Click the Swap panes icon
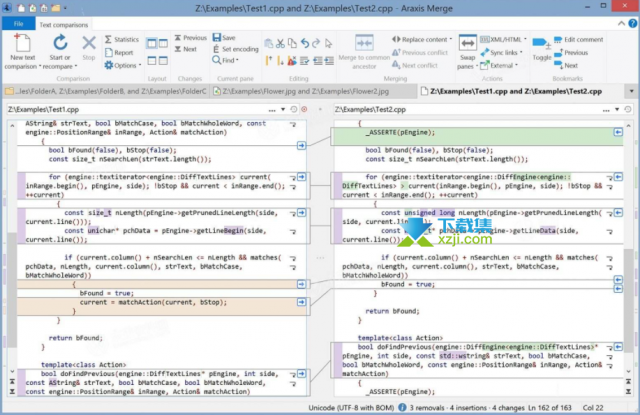The height and width of the screenshot is (415, 640). [x=468, y=42]
